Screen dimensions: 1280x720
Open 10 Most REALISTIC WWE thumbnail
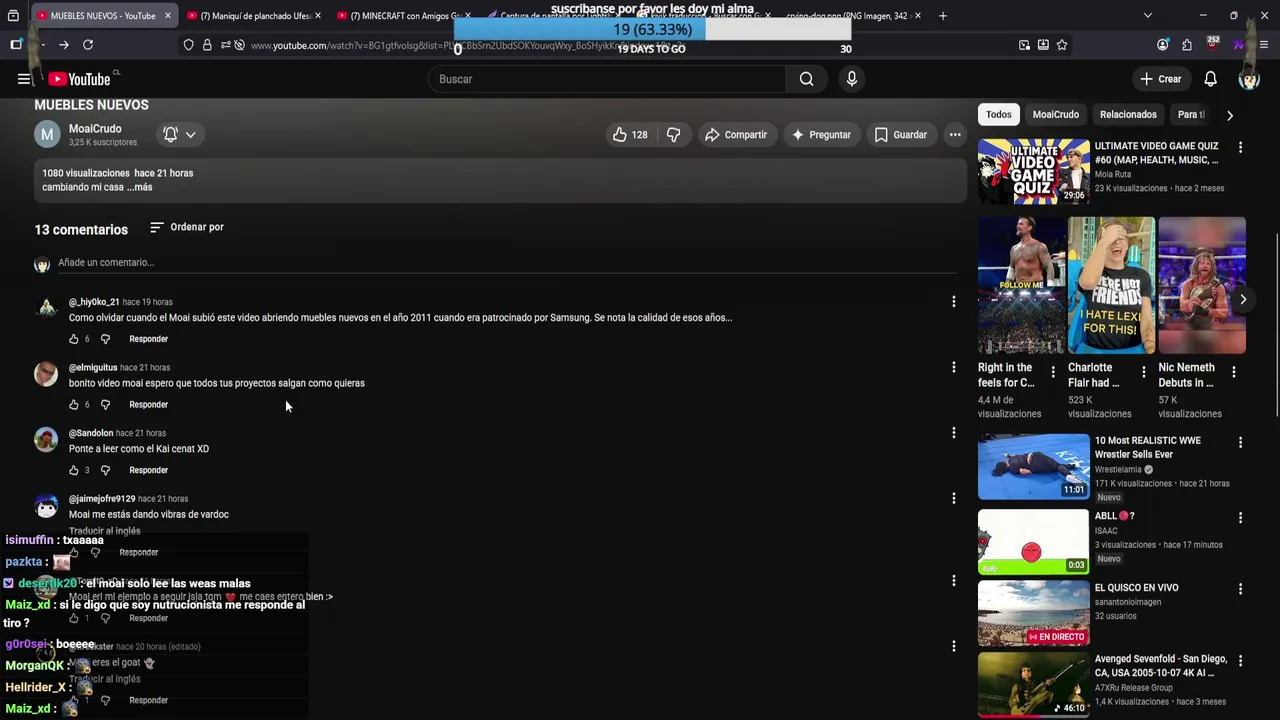click(1033, 466)
